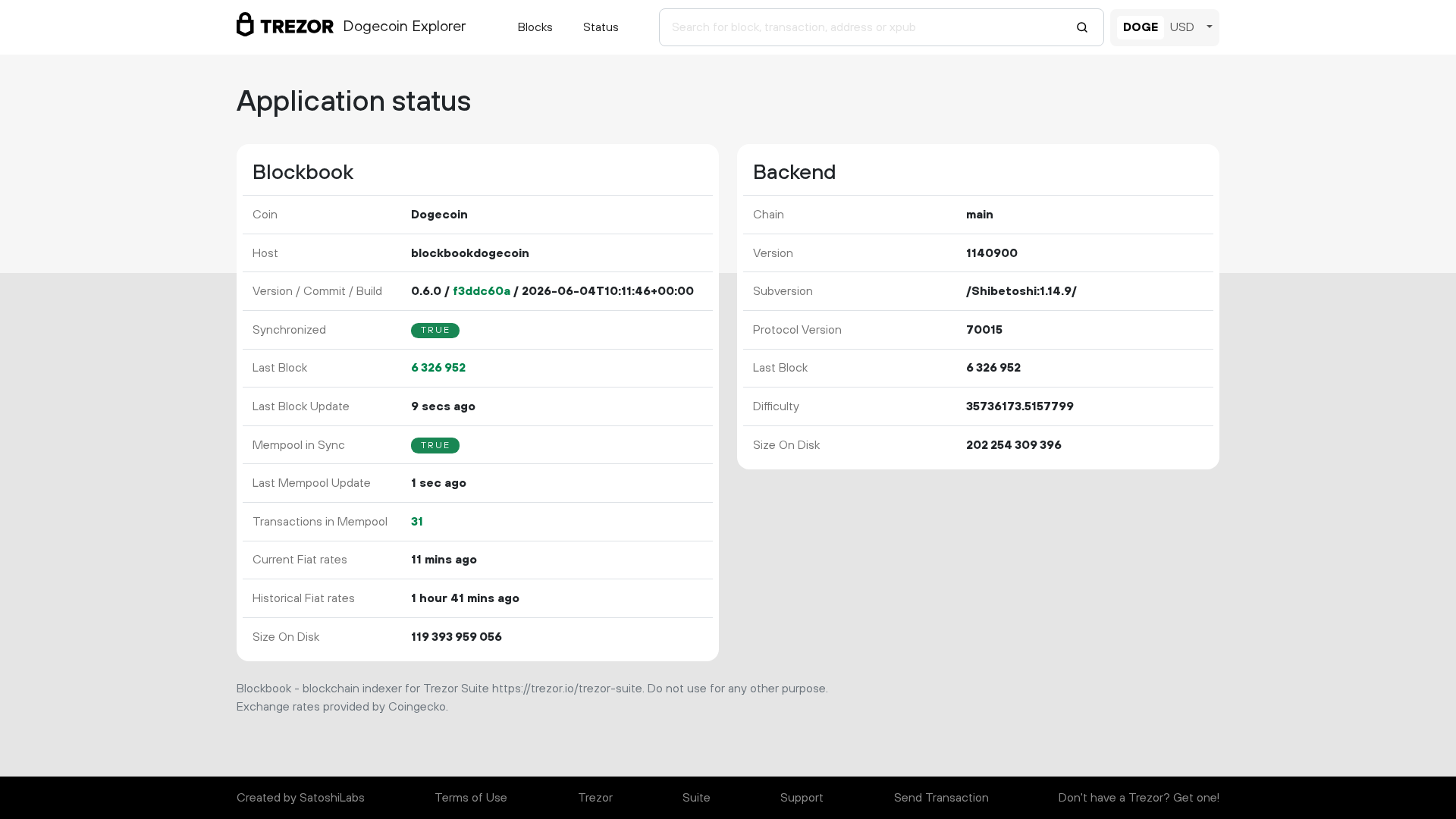
Task: Click Backend chain value main
Action: click(x=980, y=215)
